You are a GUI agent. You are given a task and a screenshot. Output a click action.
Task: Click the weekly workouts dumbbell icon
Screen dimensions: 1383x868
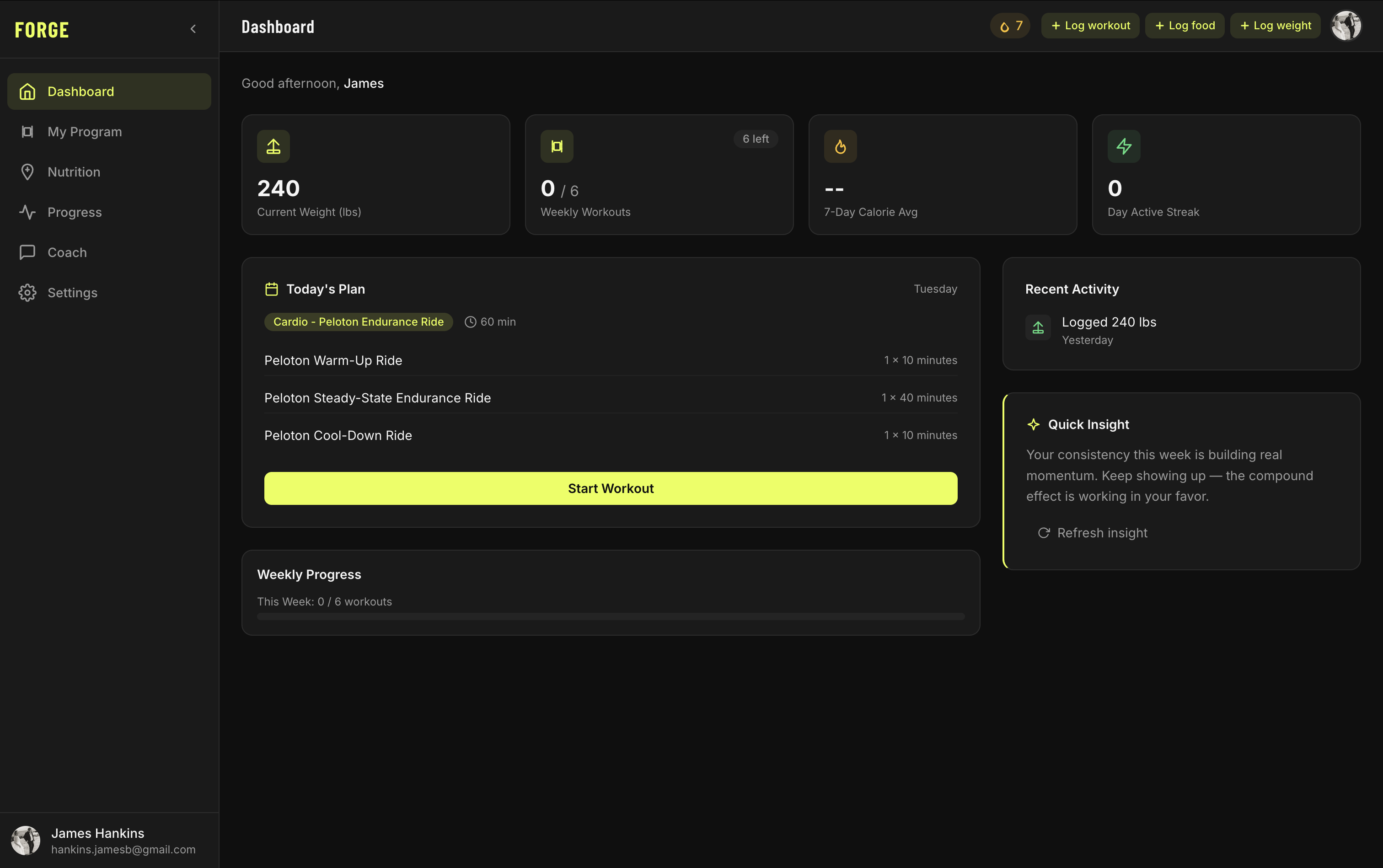pos(556,146)
